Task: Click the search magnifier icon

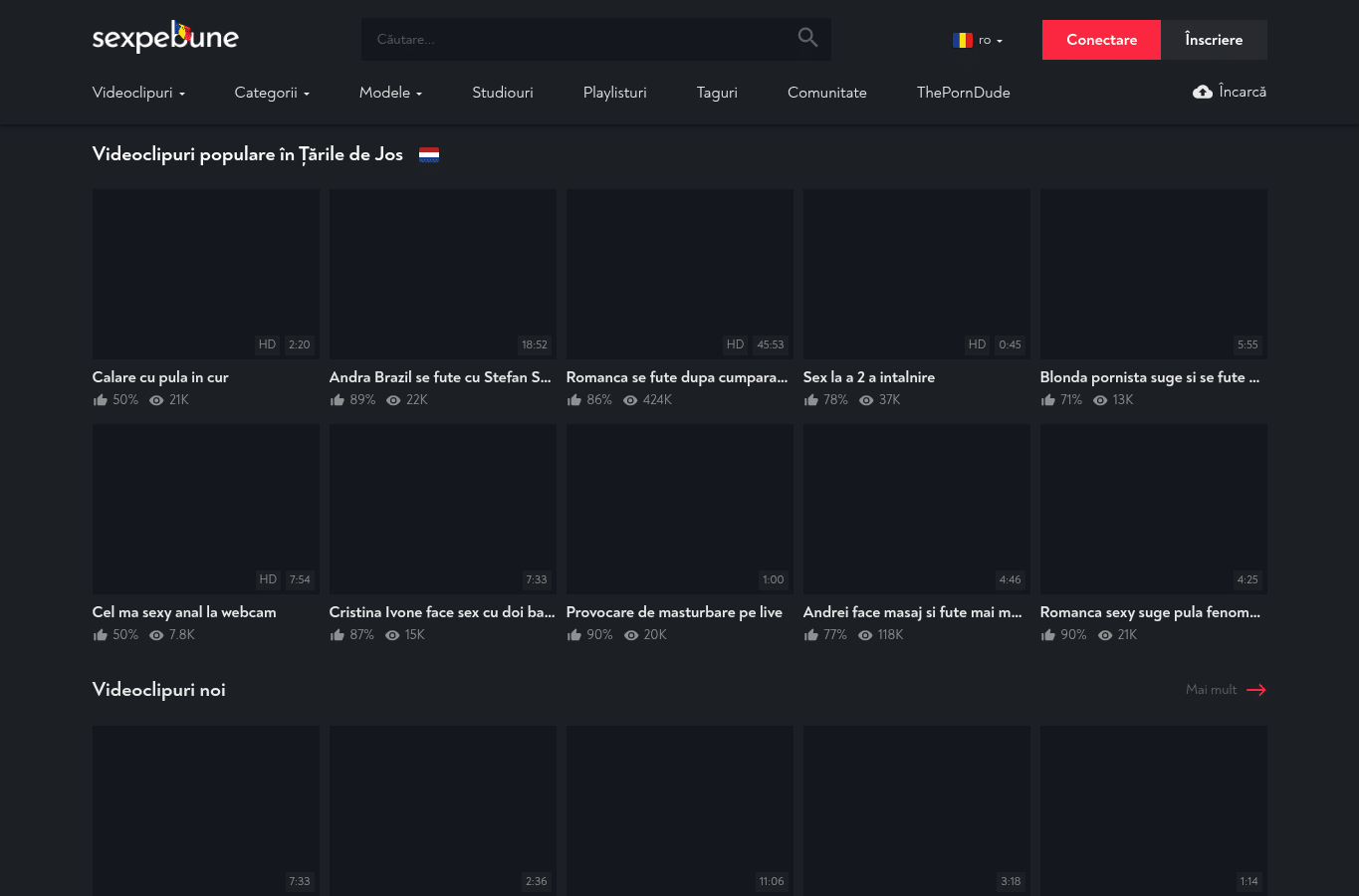Action: [x=807, y=38]
